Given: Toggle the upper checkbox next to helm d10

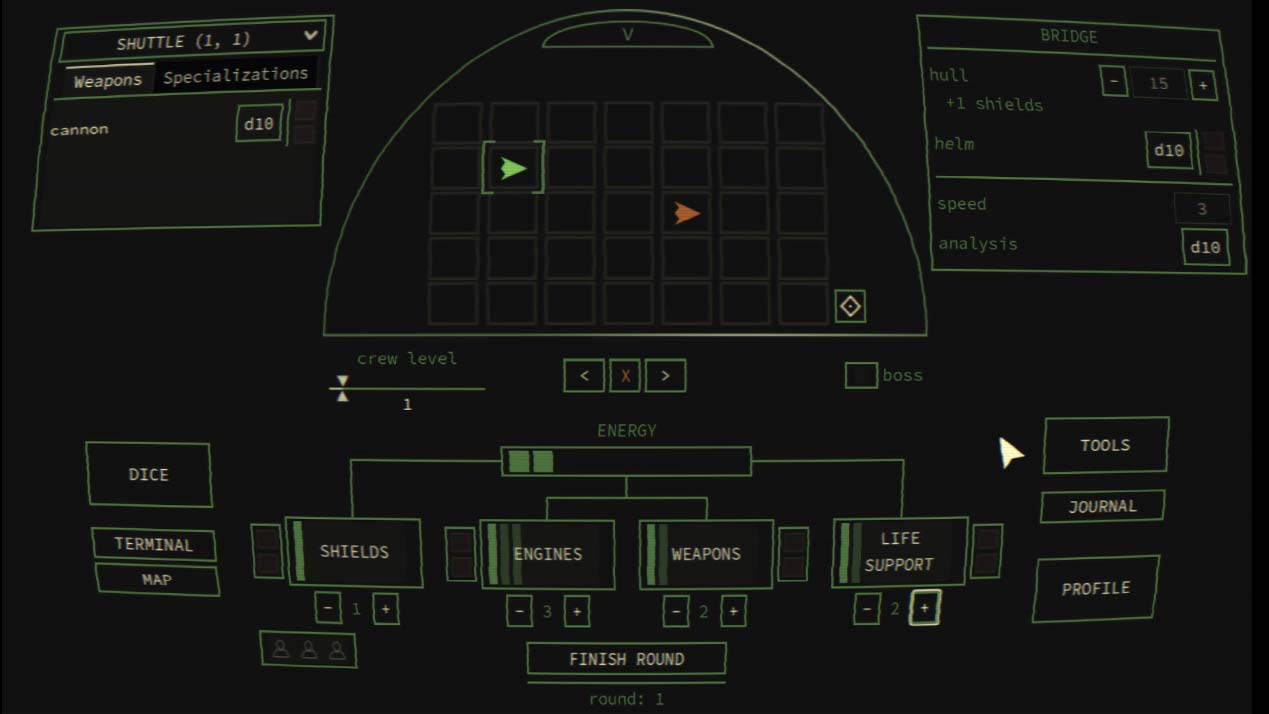Looking at the screenshot, I should point(1213,142).
